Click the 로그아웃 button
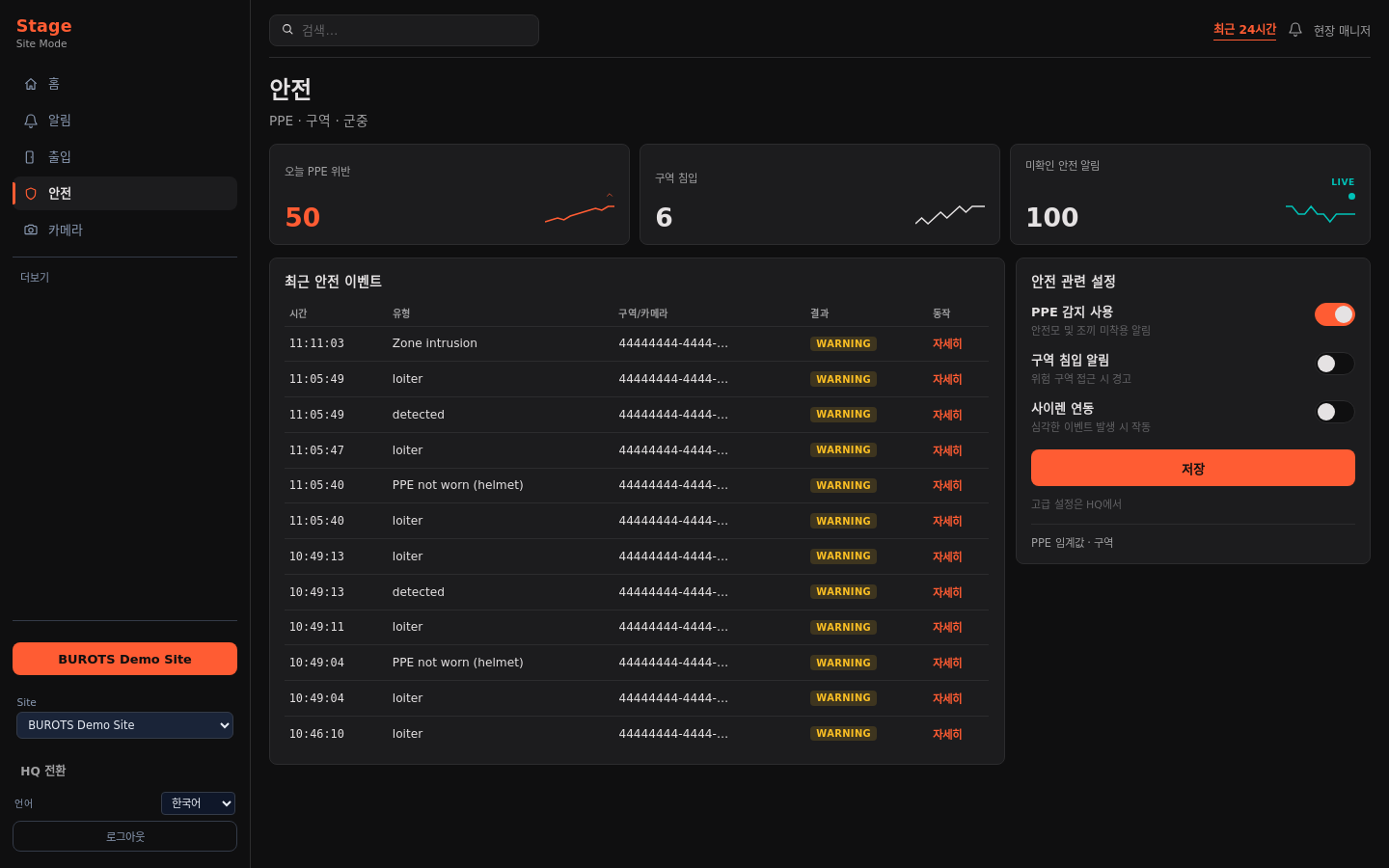The height and width of the screenshot is (868, 1389). (x=124, y=836)
